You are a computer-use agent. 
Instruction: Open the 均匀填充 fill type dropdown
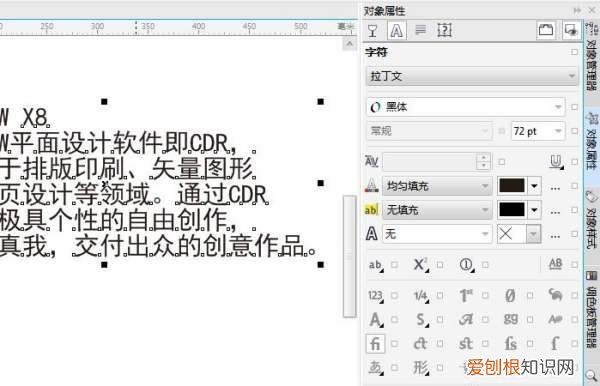point(437,186)
